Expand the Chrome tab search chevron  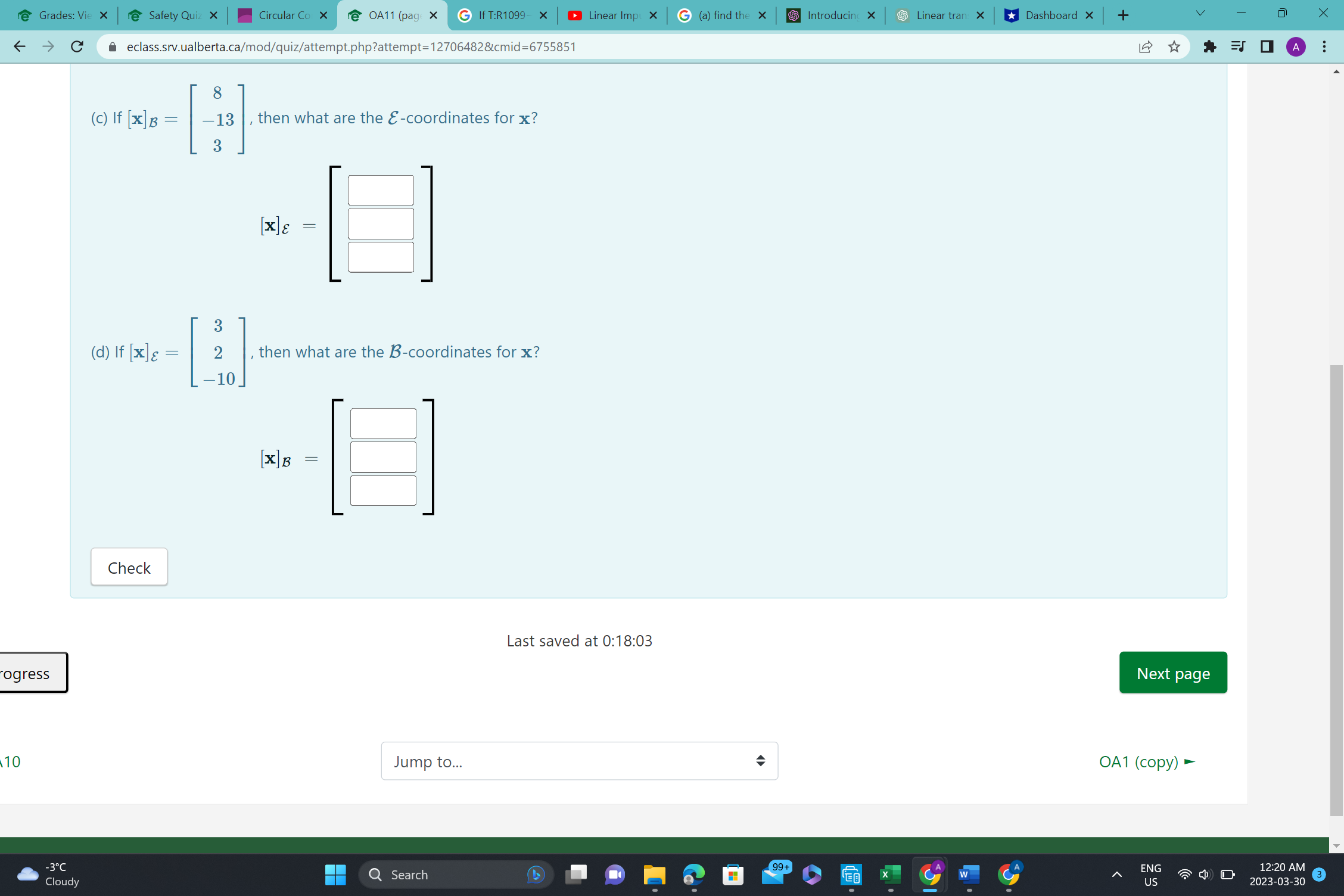tap(1200, 13)
